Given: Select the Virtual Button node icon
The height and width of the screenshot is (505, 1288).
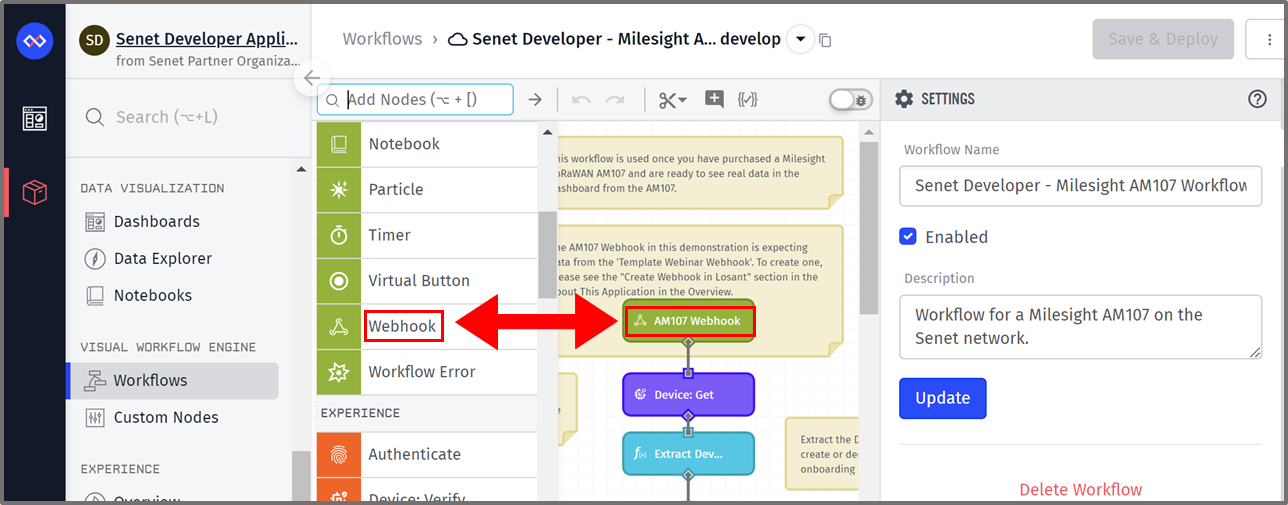Looking at the screenshot, I should tap(339, 281).
